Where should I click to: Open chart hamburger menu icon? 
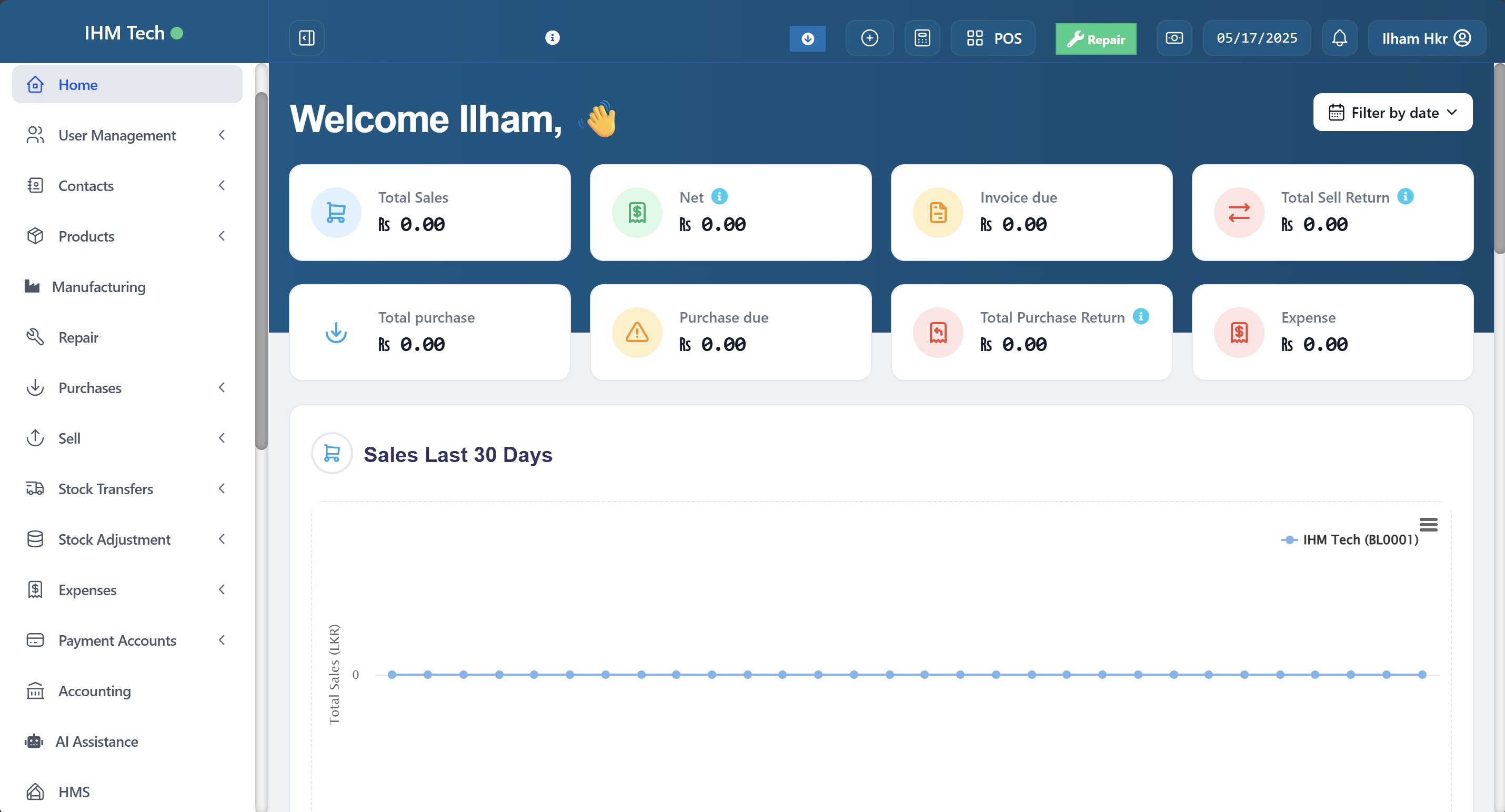coord(1428,525)
